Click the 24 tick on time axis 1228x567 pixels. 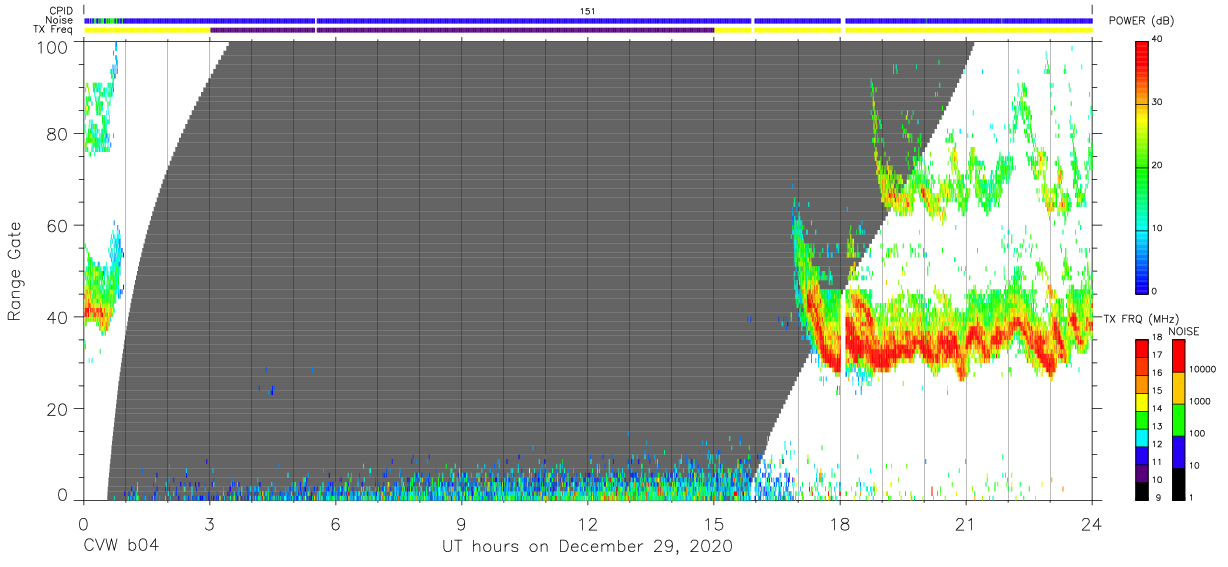point(1092,523)
